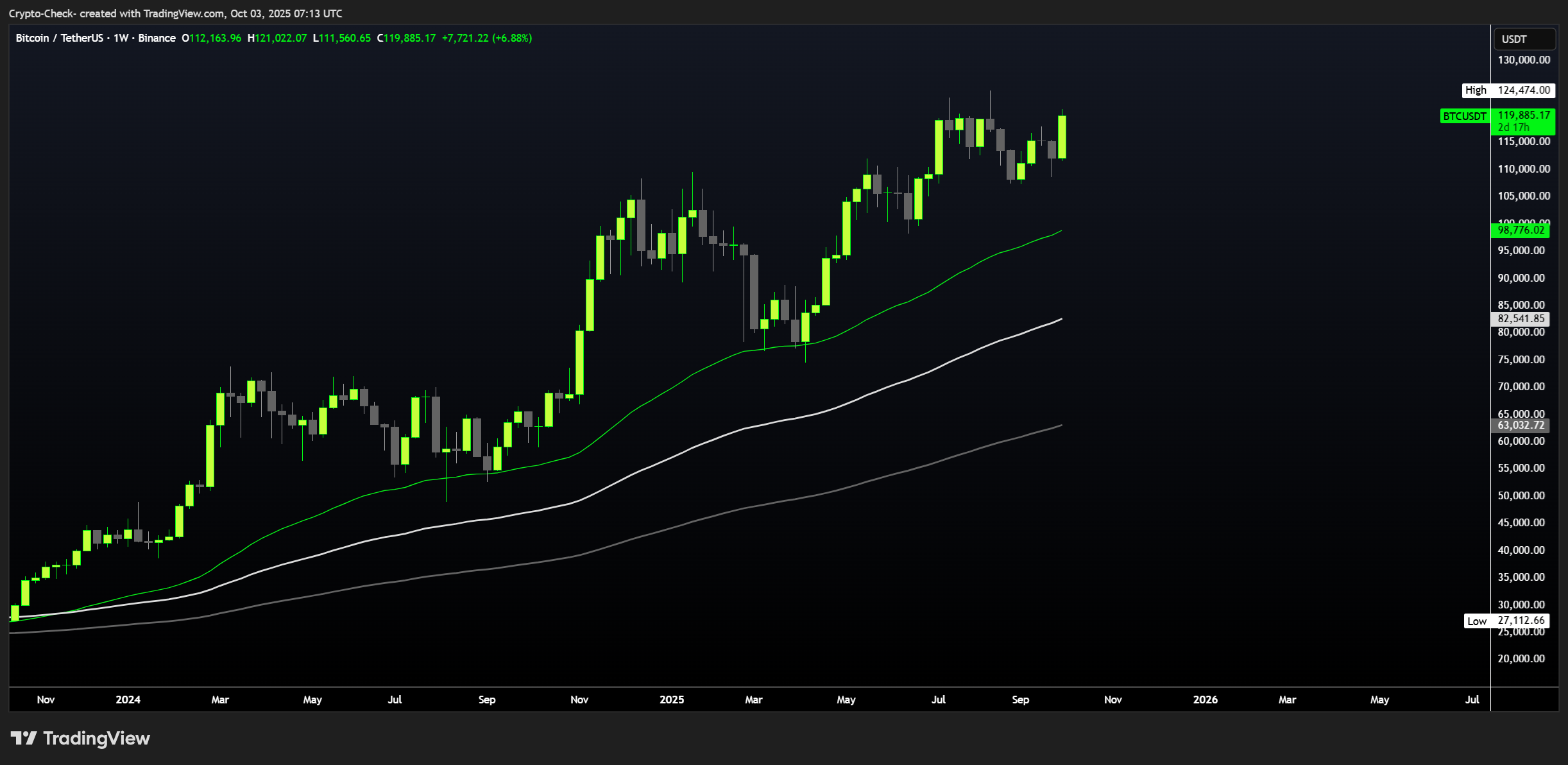Click the 50,000.00 price axis label
Viewport: 1568px width, 765px height.
(1521, 495)
